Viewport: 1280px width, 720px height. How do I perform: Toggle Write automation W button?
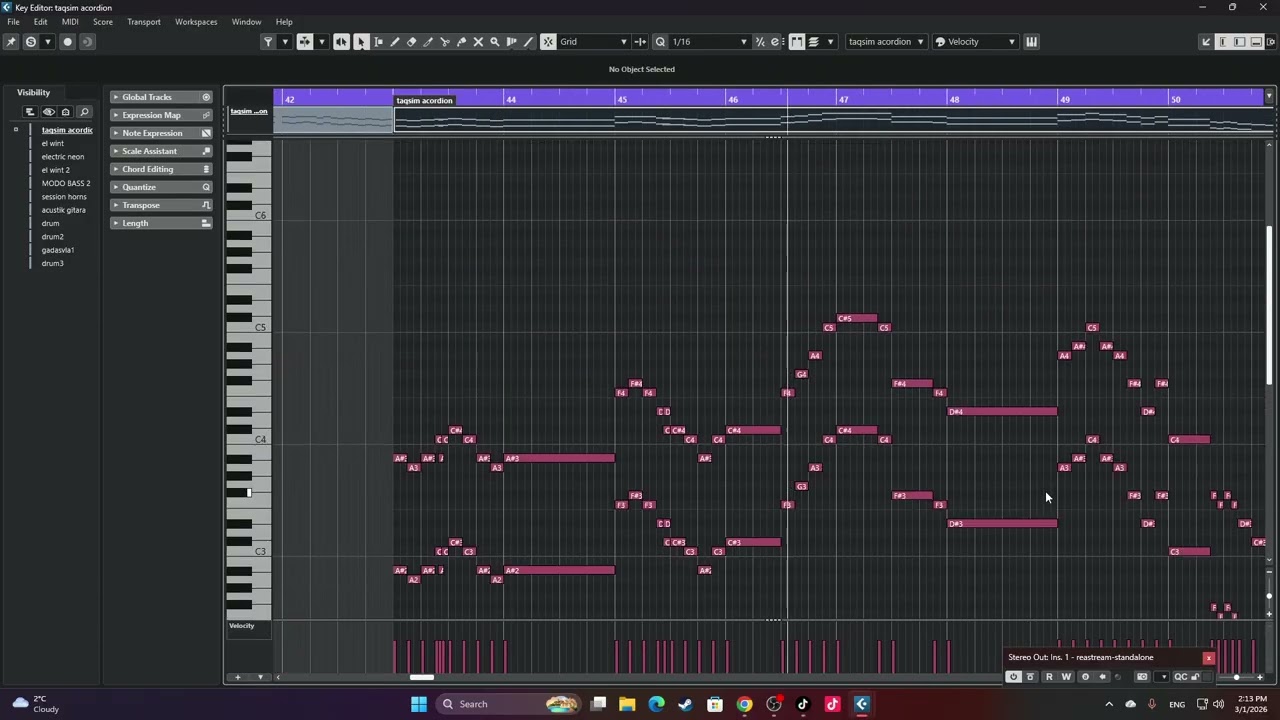point(1066,677)
